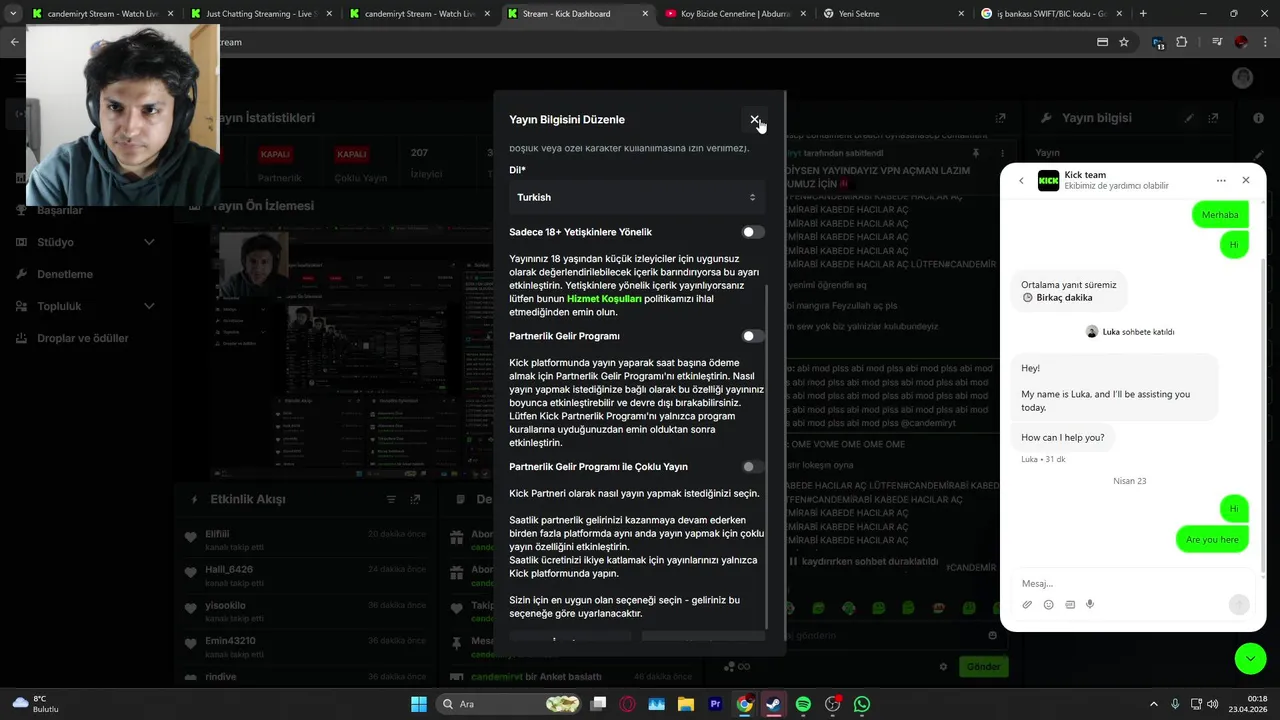This screenshot has height=720, width=1280.
Task: Open the browser extensions puzzle icon
Action: [1182, 42]
